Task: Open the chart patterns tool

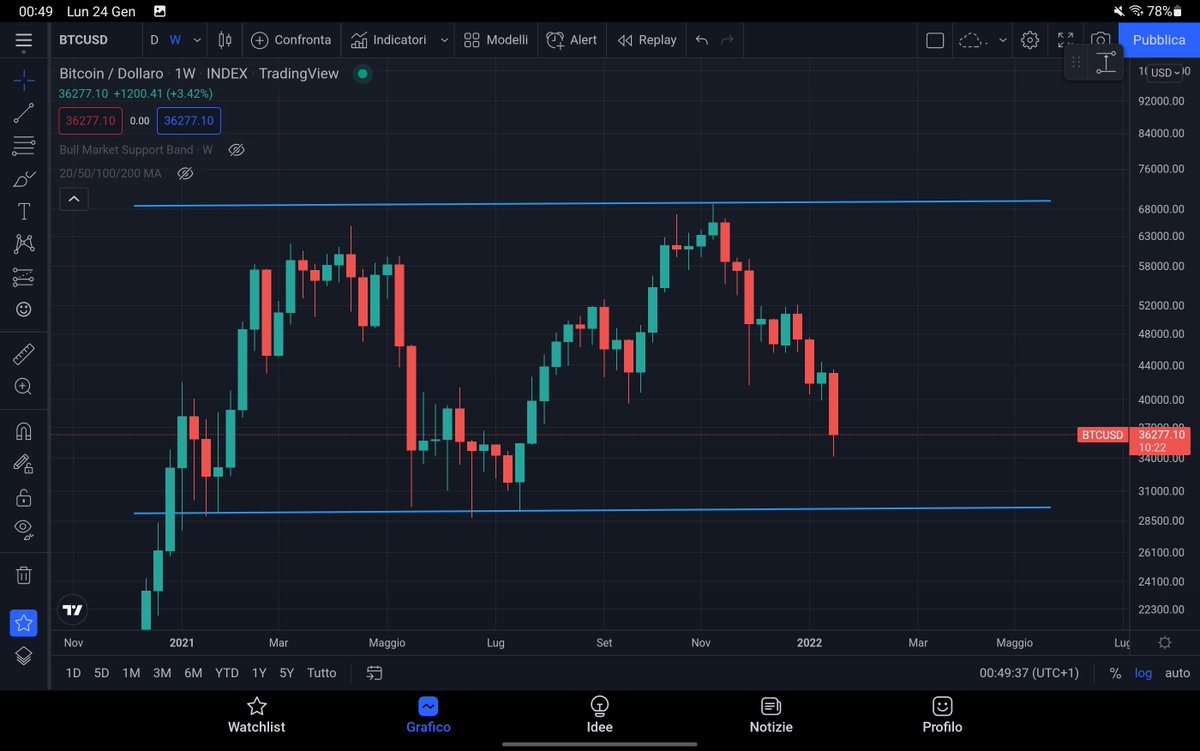Action: click(24, 244)
